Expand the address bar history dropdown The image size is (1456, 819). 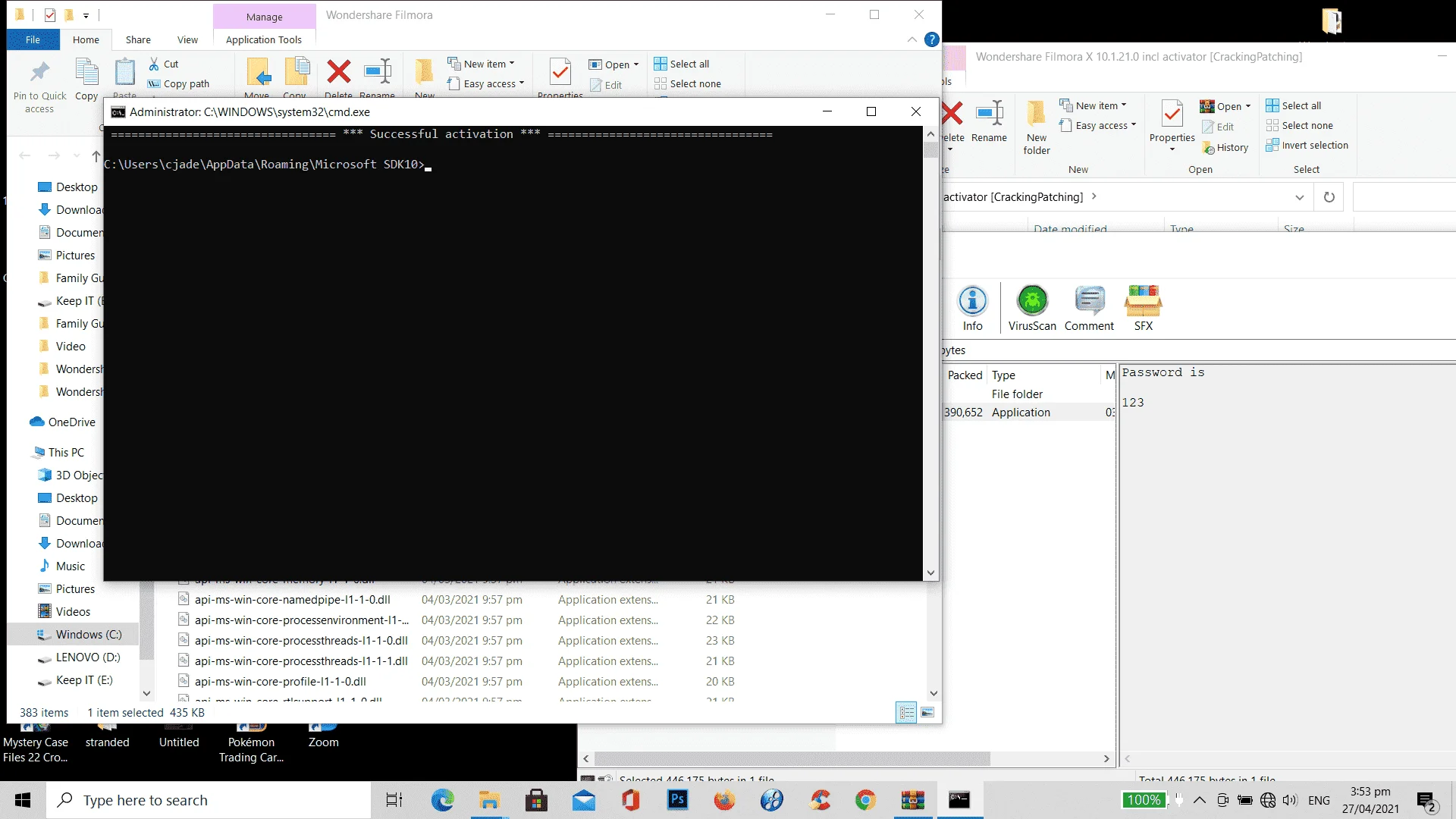click(1299, 197)
